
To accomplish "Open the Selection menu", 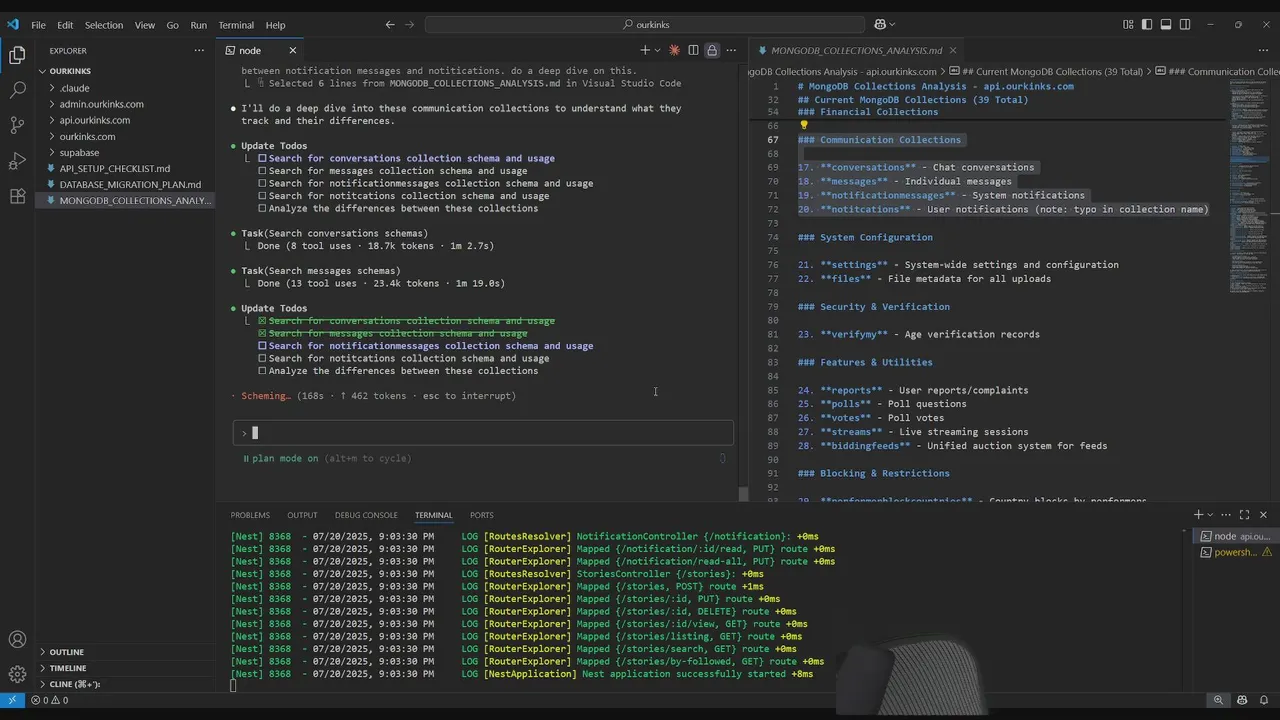I will [103, 25].
